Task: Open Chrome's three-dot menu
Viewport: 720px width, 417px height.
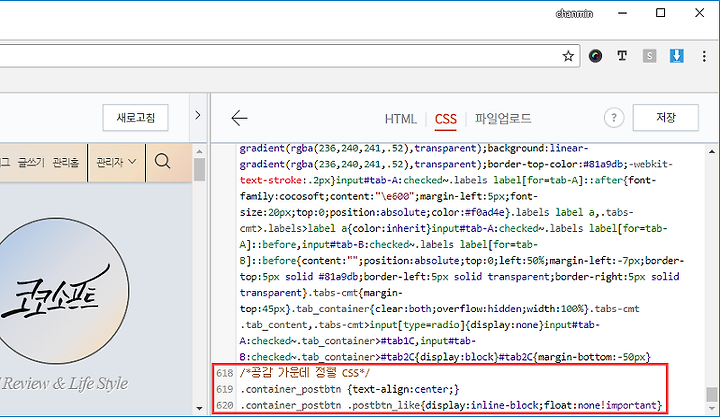Action: coord(704,56)
